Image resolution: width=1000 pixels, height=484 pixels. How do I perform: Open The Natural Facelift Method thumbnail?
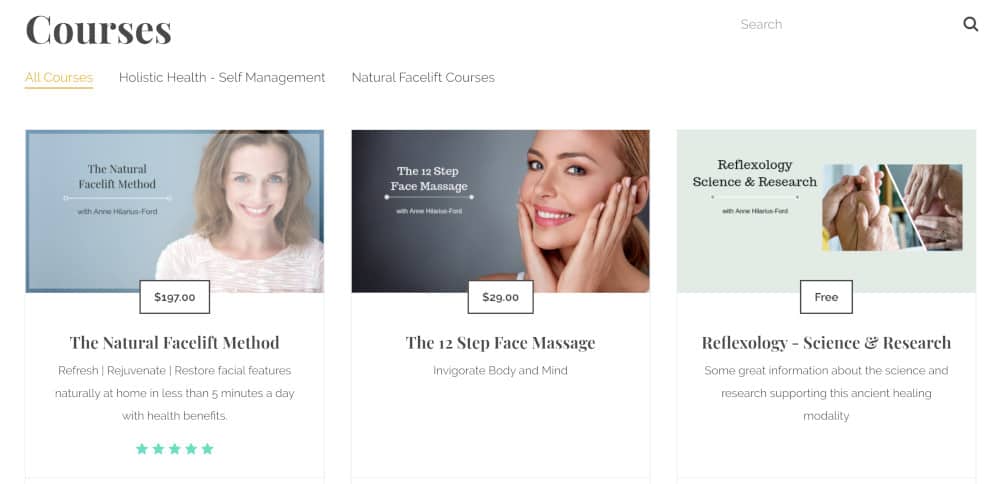(x=175, y=211)
